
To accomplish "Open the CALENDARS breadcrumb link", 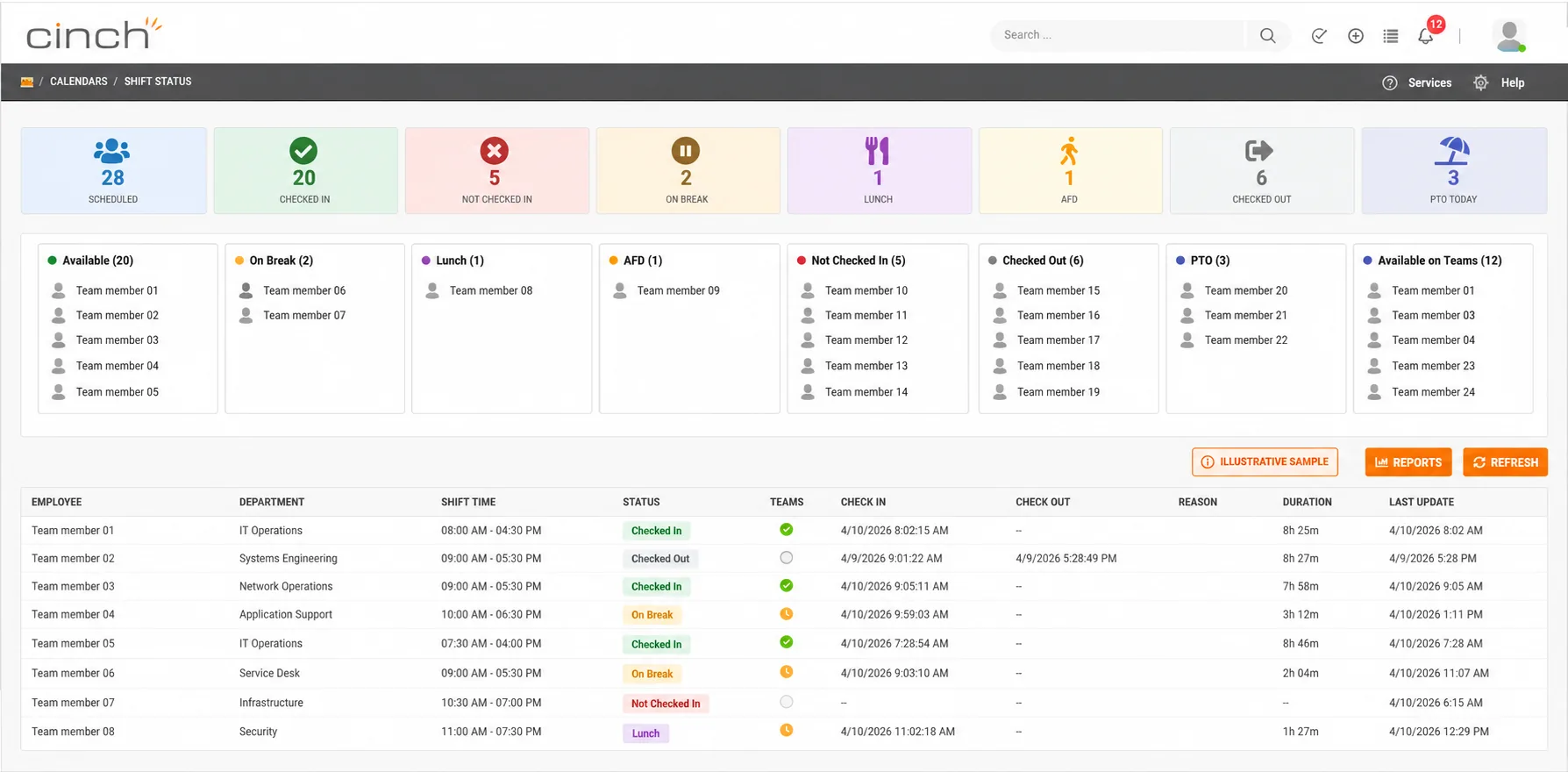I will click(x=79, y=82).
